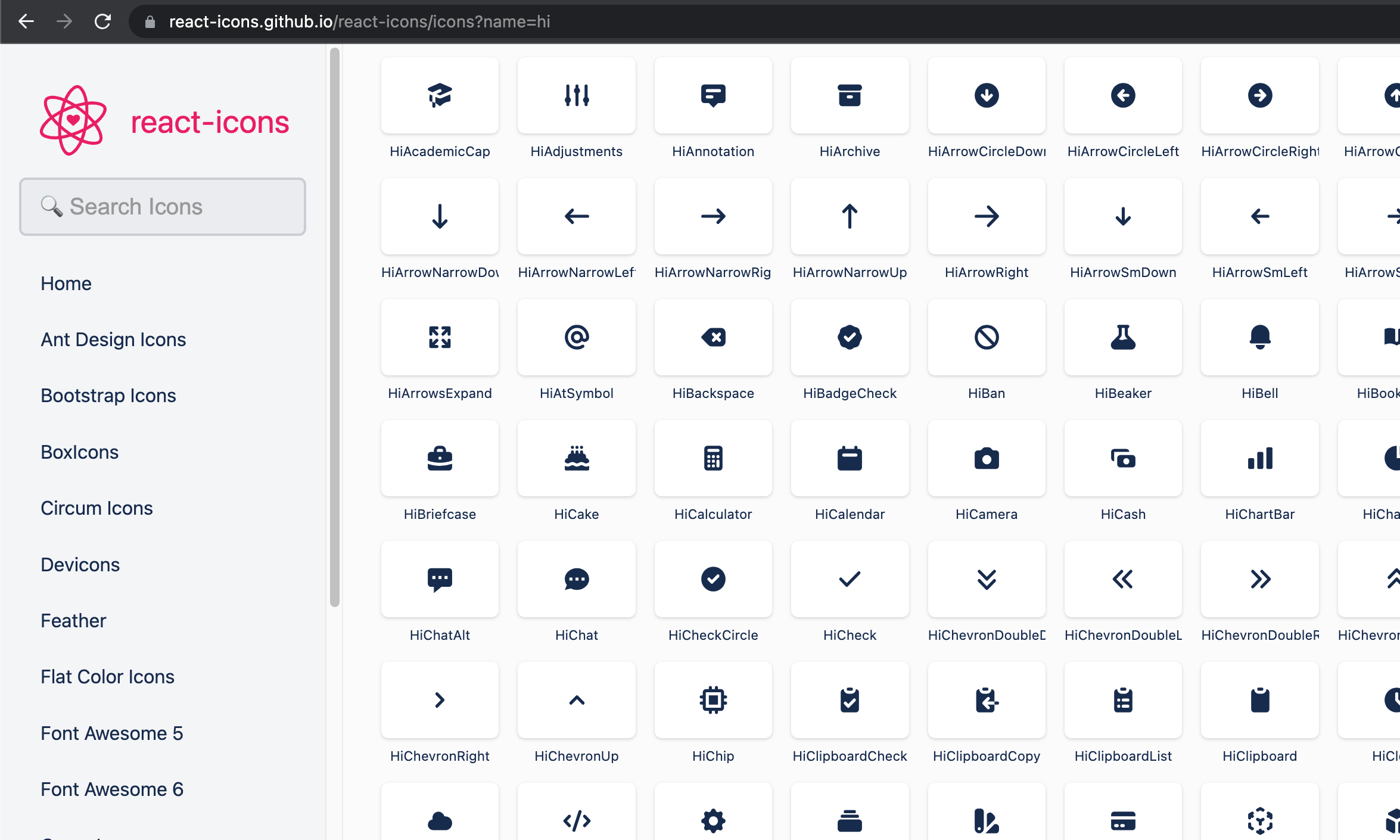Image resolution: width=1400 pixels, height=840 pixels.
Task: Navigate to Circum Icons
Action: (97, 508)
